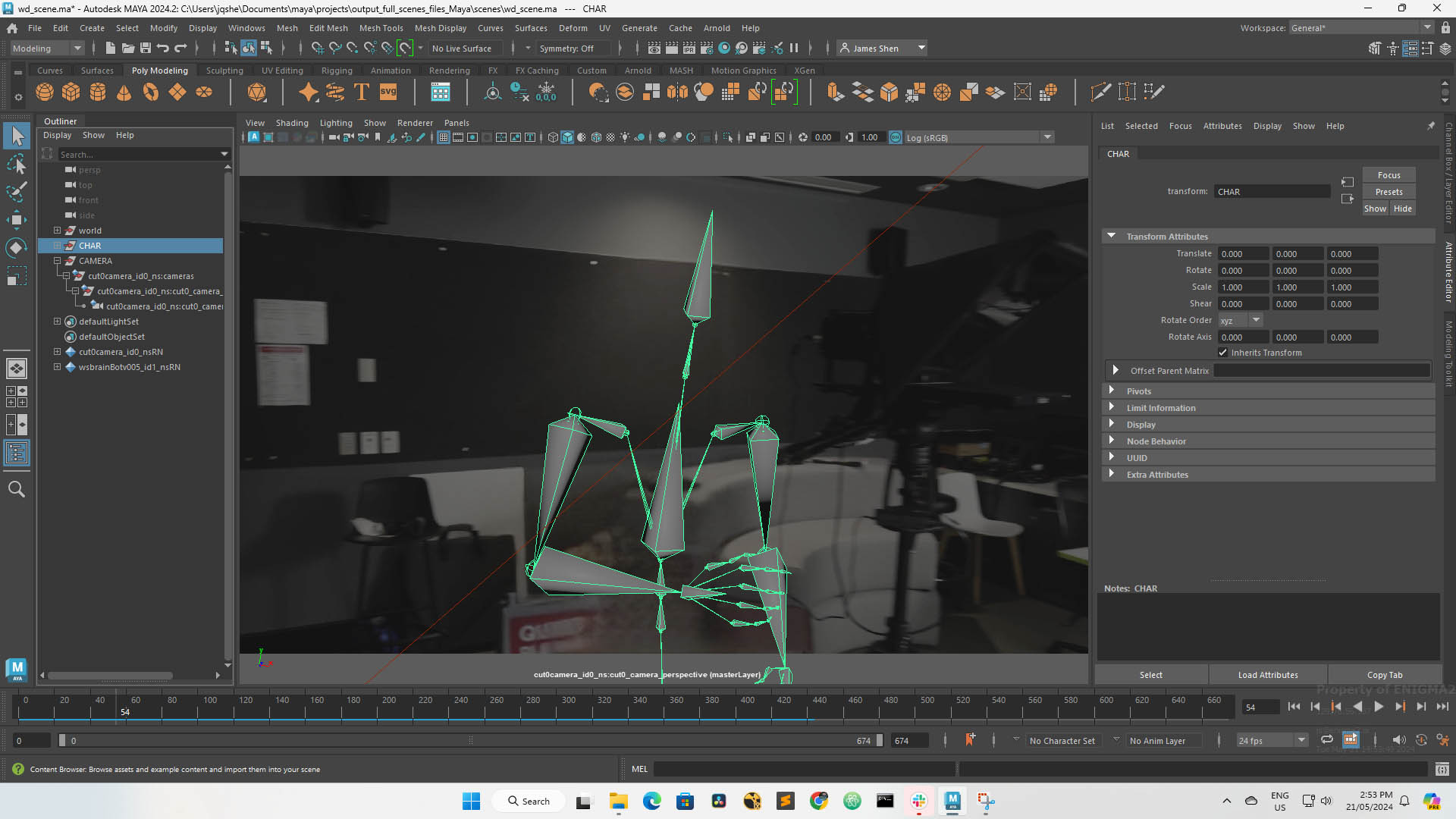1456x819 pixels.
Task: Toggle Symmetry off dropdown in status line
Action: (573, 48)
